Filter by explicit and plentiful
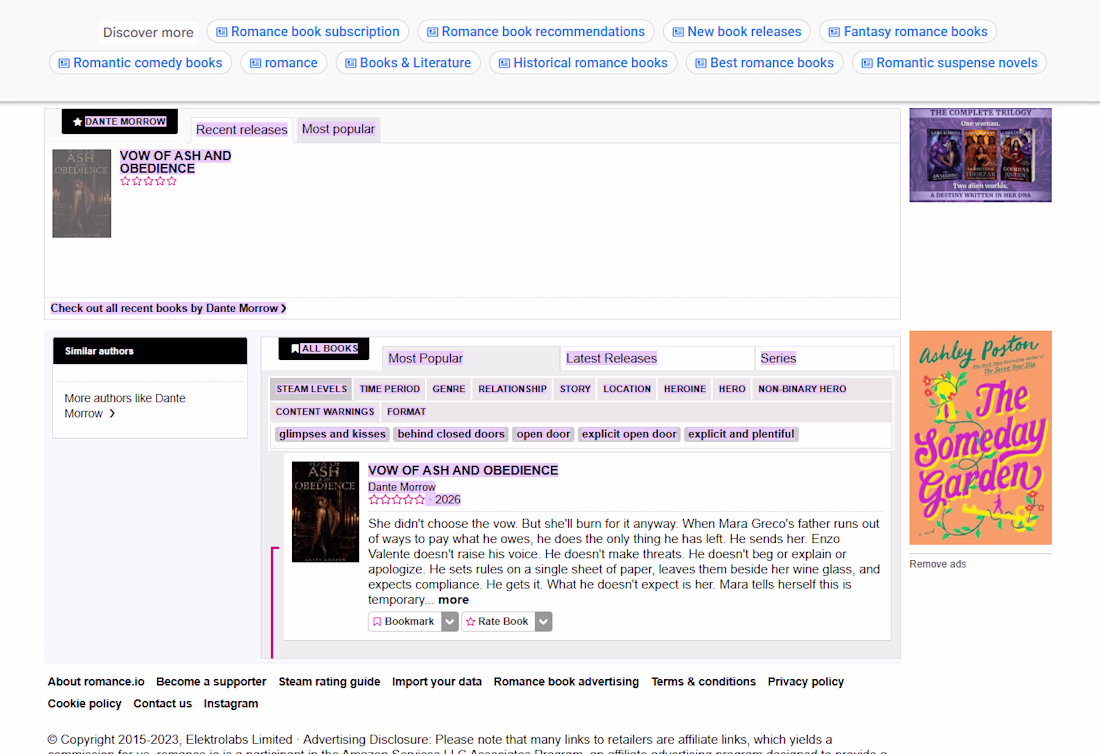 742,434
